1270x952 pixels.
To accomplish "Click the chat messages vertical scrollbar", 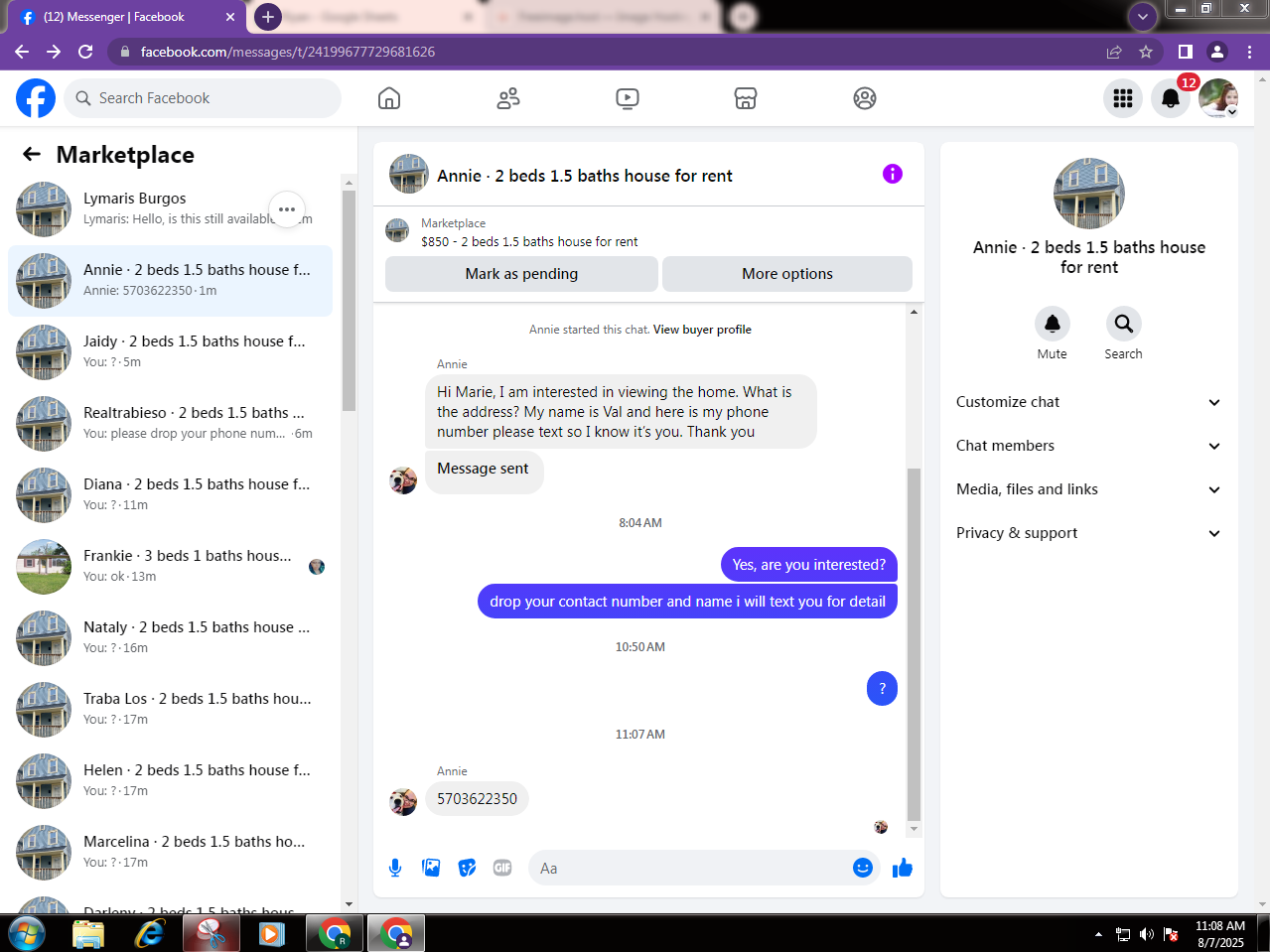I will pos(915,643).
